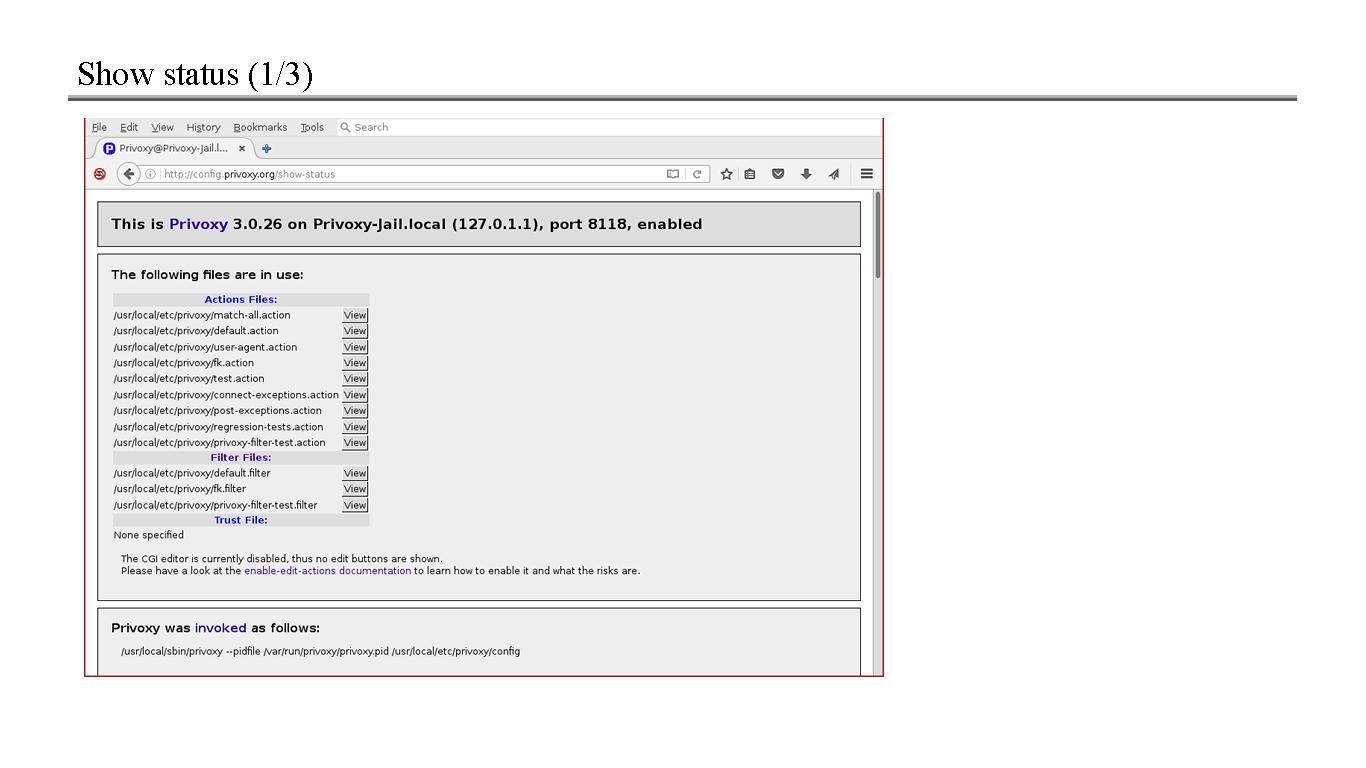This screenshot has height=768, width=1366.
Task: Show site information icon in address bar
Action: (x=150, y=174)
